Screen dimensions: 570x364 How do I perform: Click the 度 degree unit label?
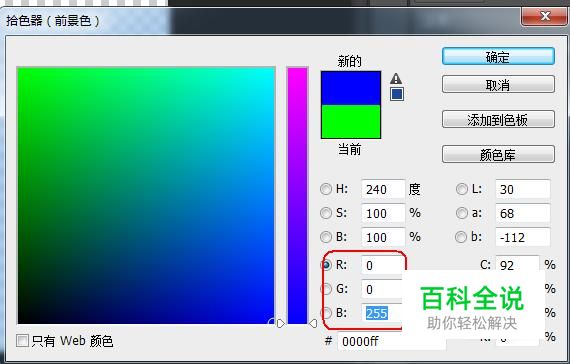pos(415,189)
